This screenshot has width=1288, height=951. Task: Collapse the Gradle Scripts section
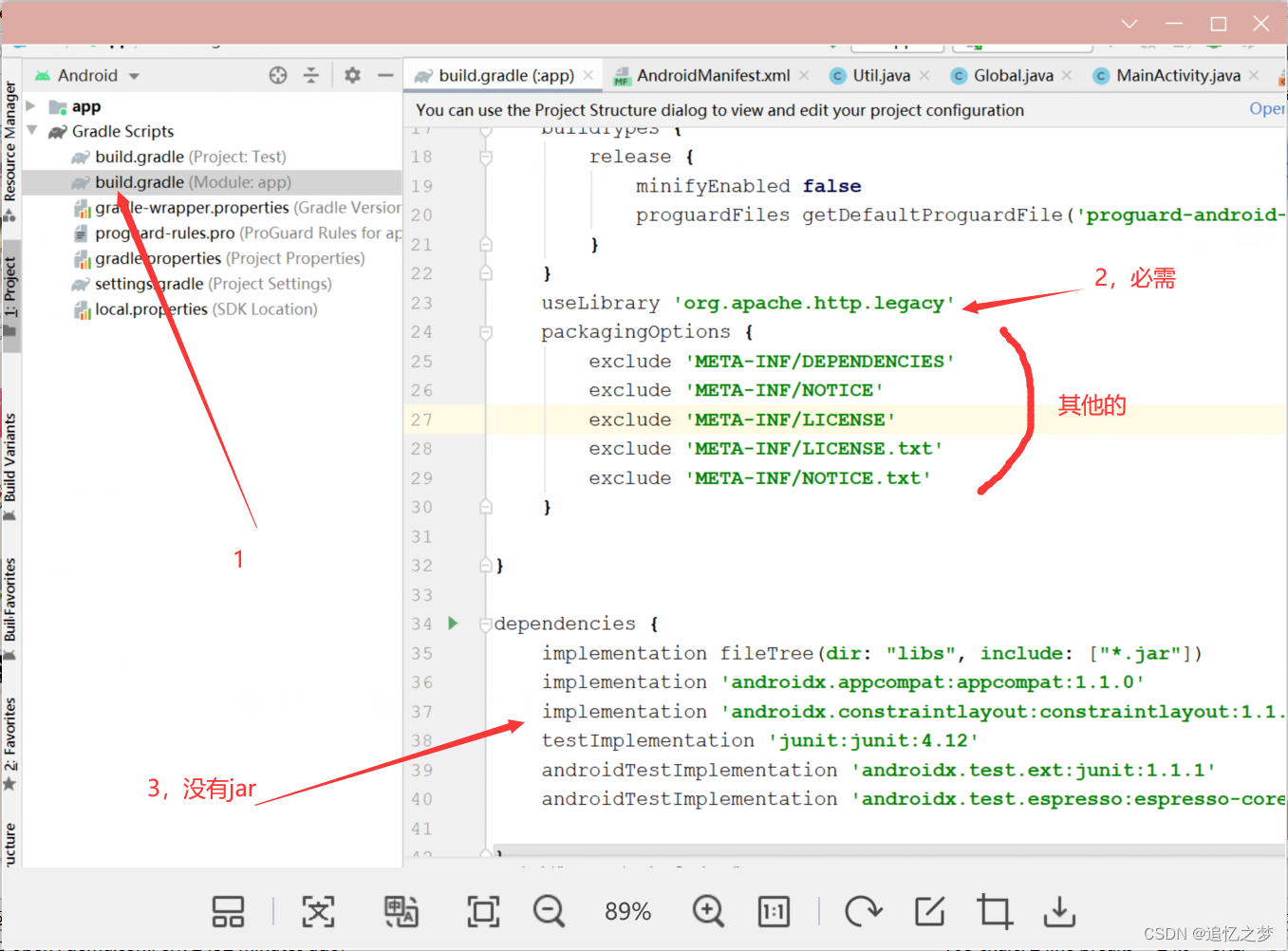(33, 131)
